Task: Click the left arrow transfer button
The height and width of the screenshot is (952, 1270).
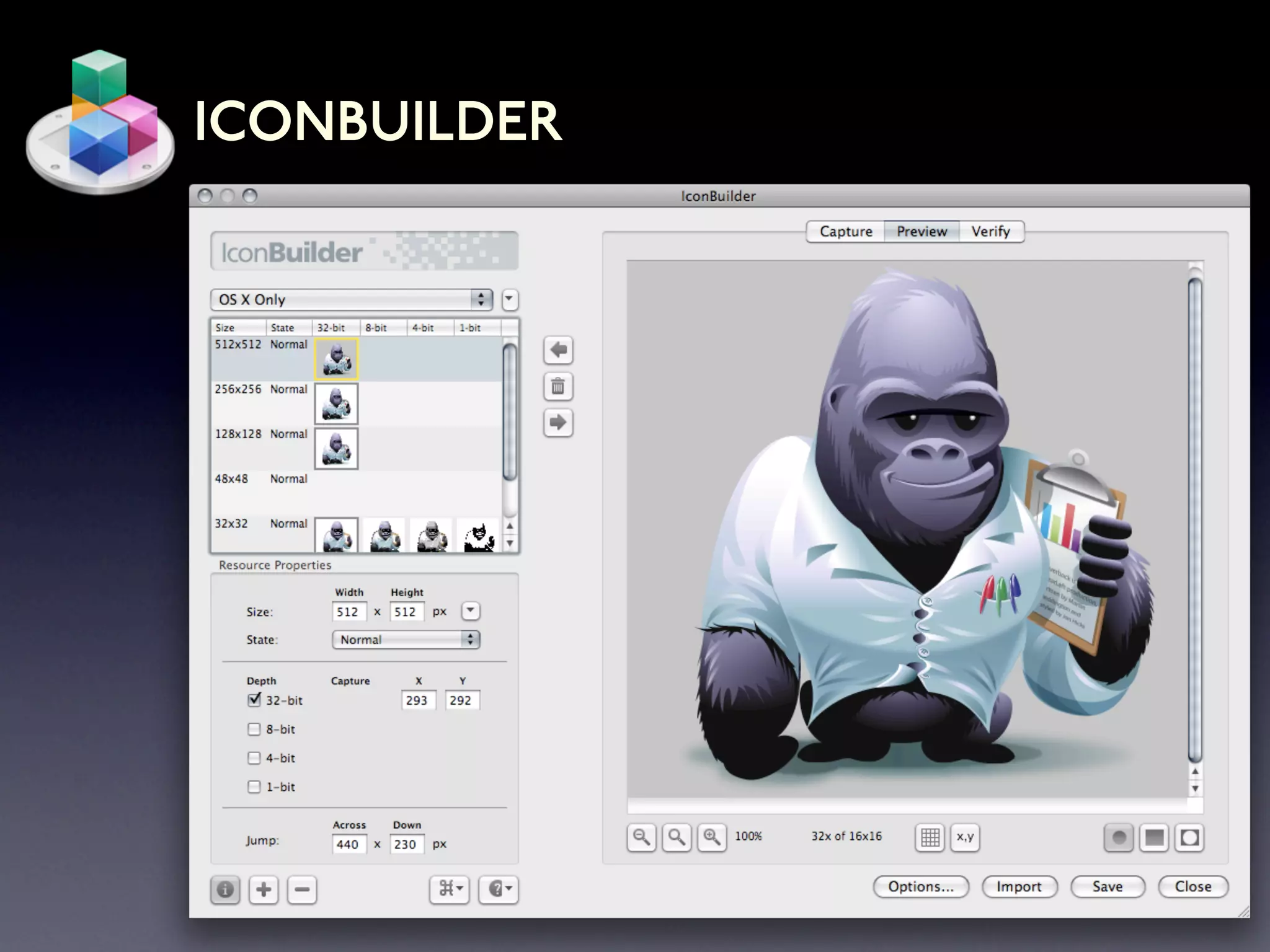Action: point(558,350)
